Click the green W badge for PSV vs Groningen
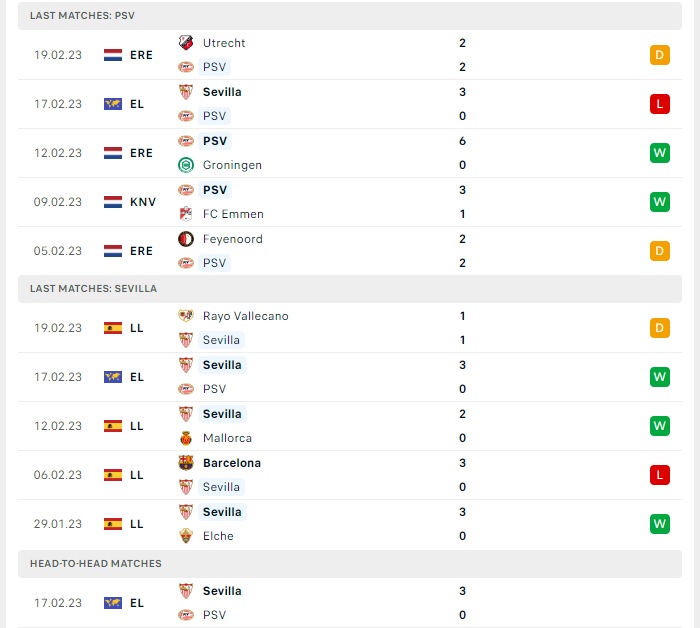Screen dimensions: 700x628 coord(660,153)
